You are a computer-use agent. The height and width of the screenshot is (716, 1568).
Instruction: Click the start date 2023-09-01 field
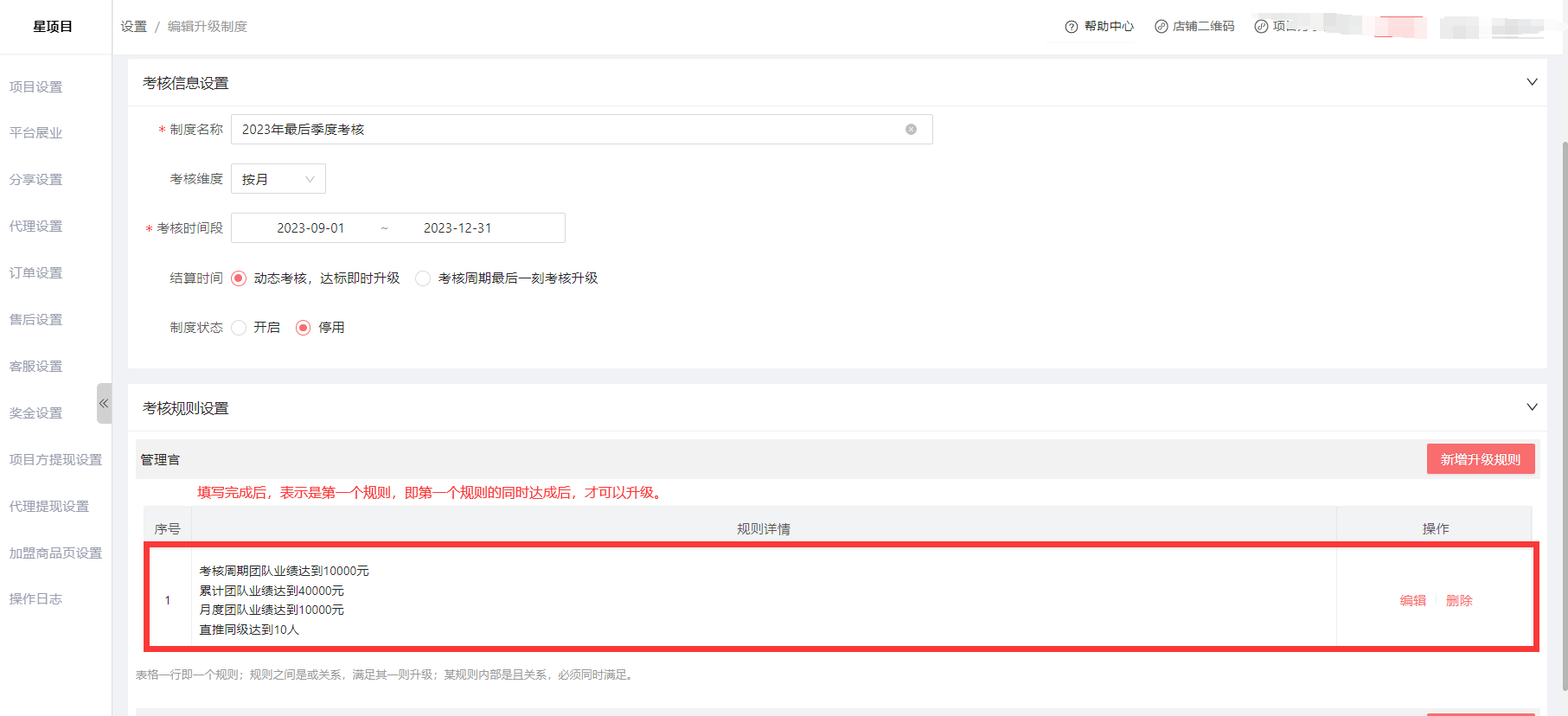pos(310,228)
